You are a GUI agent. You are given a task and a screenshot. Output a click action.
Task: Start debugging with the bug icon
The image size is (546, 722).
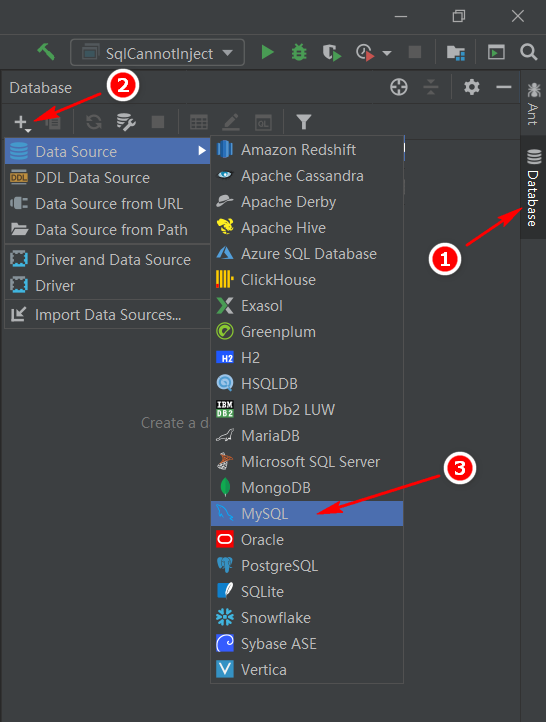[x=299, y=52]
